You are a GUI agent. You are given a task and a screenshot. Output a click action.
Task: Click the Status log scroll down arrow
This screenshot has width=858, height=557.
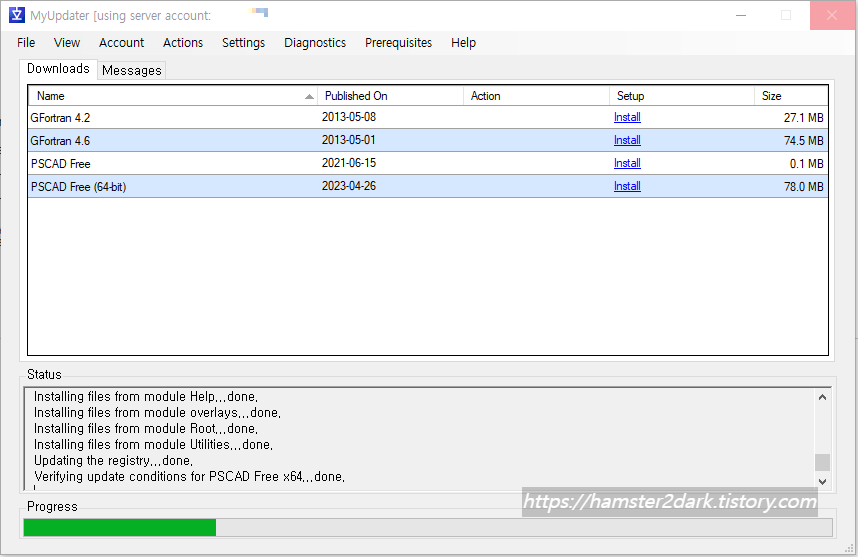(822, 481)
